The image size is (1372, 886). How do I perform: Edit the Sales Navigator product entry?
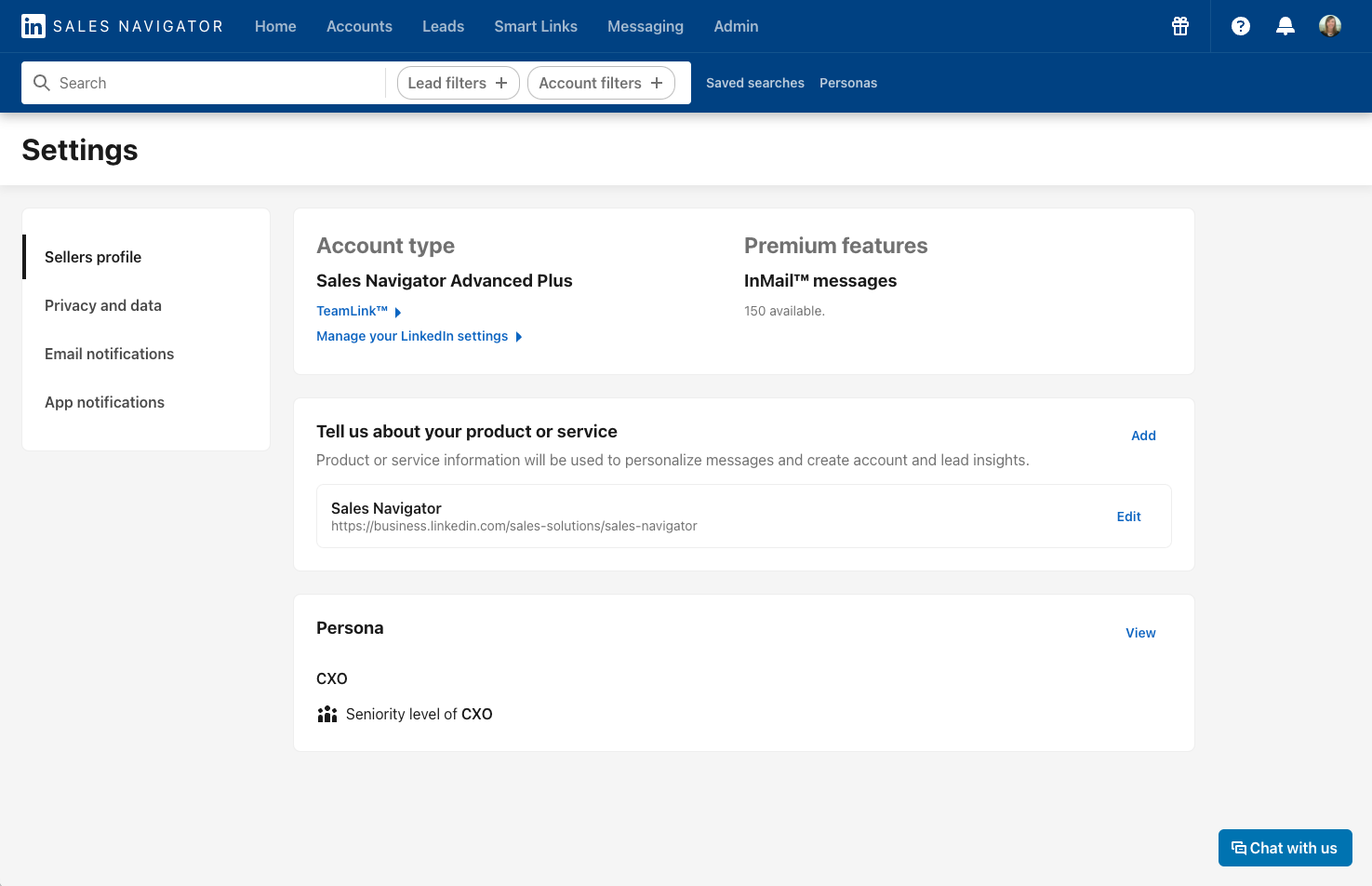point(1128,517)
